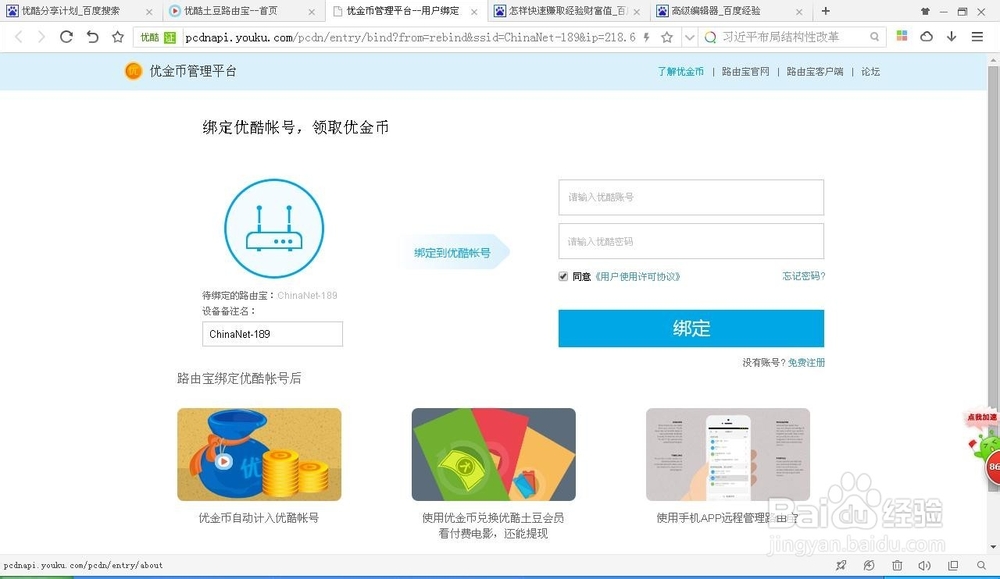Click the Youku account input field
Image resolution: width=1000 pixels, height=579 pixels.
(691, 197)
